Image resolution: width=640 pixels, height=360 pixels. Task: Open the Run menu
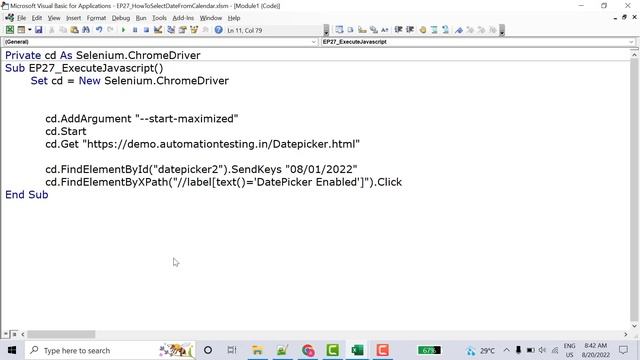(141, 18)
